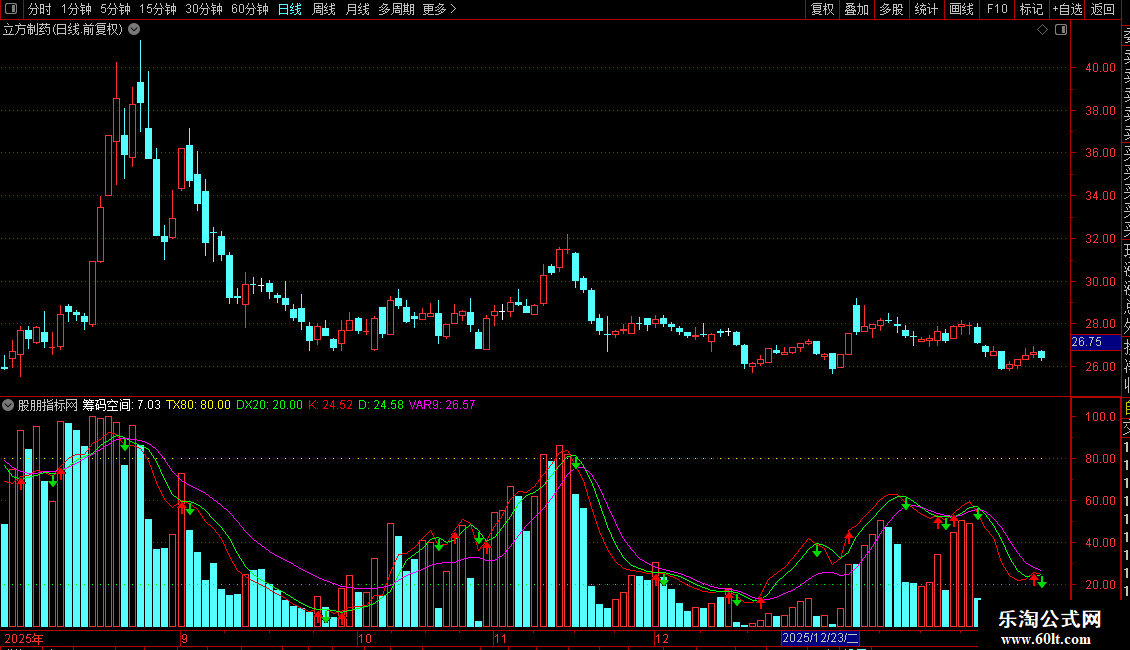The height and width of the screenshot is (650, 1130).
Task: Click the 32.00 price axis label
Action: (1100, 239)
